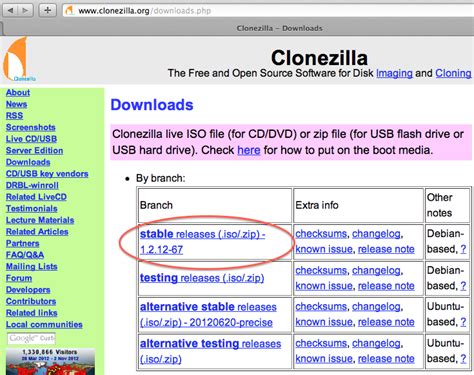Click the Google custom search box
Image resolution: width=474 pixels, height=375 pixels.
(x=31, y=339)
